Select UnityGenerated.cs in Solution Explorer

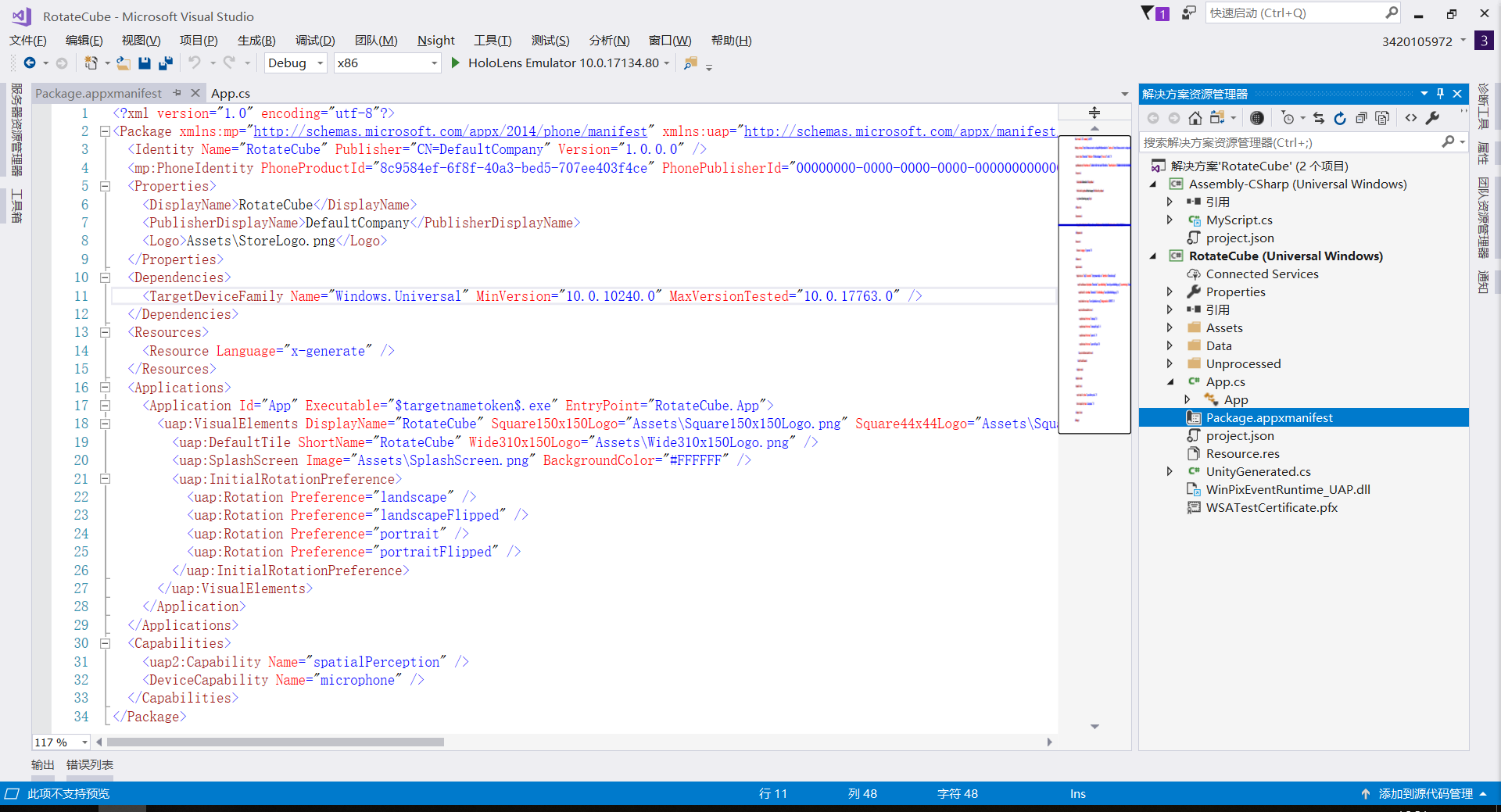1259,472
